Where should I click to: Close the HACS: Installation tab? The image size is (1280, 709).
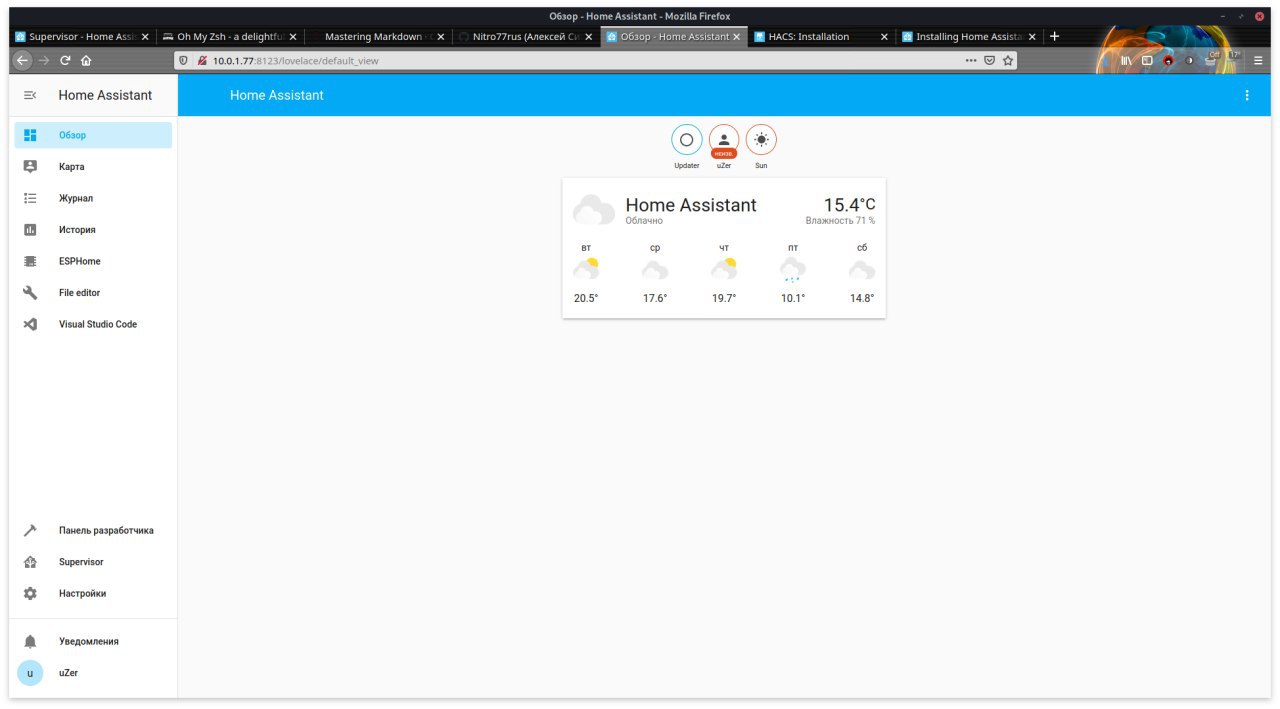[884, 37]
